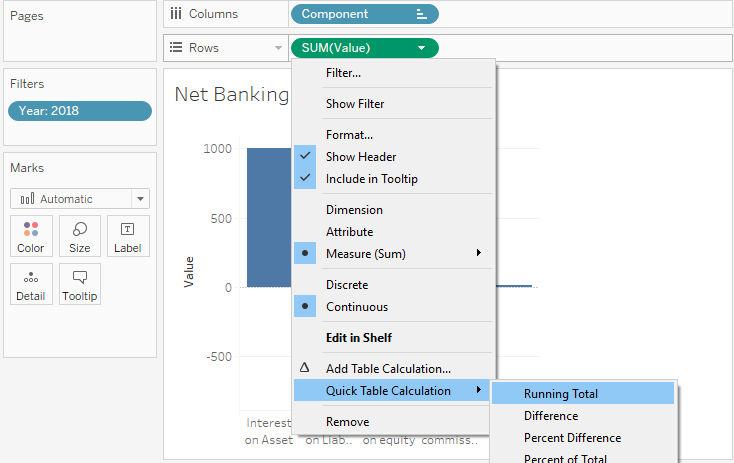Open the Color marks card

(x=31, y=236)
